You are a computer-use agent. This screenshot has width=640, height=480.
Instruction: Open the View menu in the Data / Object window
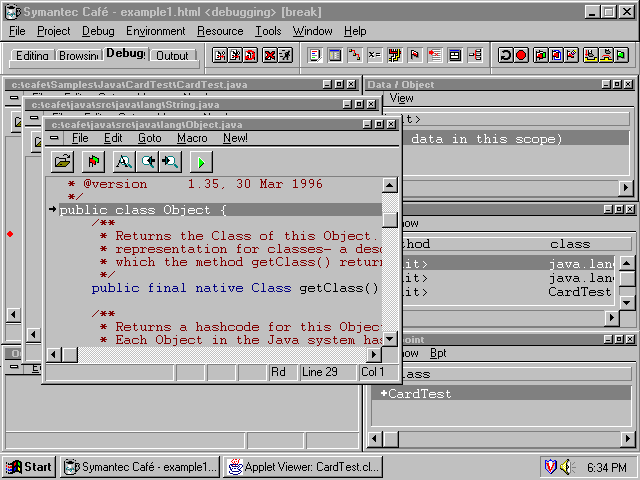pyautogui.click(x=401, y=98)
